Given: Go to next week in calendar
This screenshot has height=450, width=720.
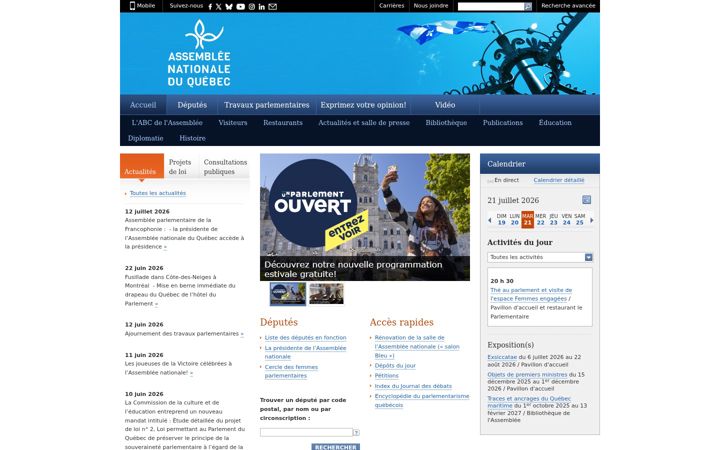Looking at the screenshot, I should coord(591,220).
